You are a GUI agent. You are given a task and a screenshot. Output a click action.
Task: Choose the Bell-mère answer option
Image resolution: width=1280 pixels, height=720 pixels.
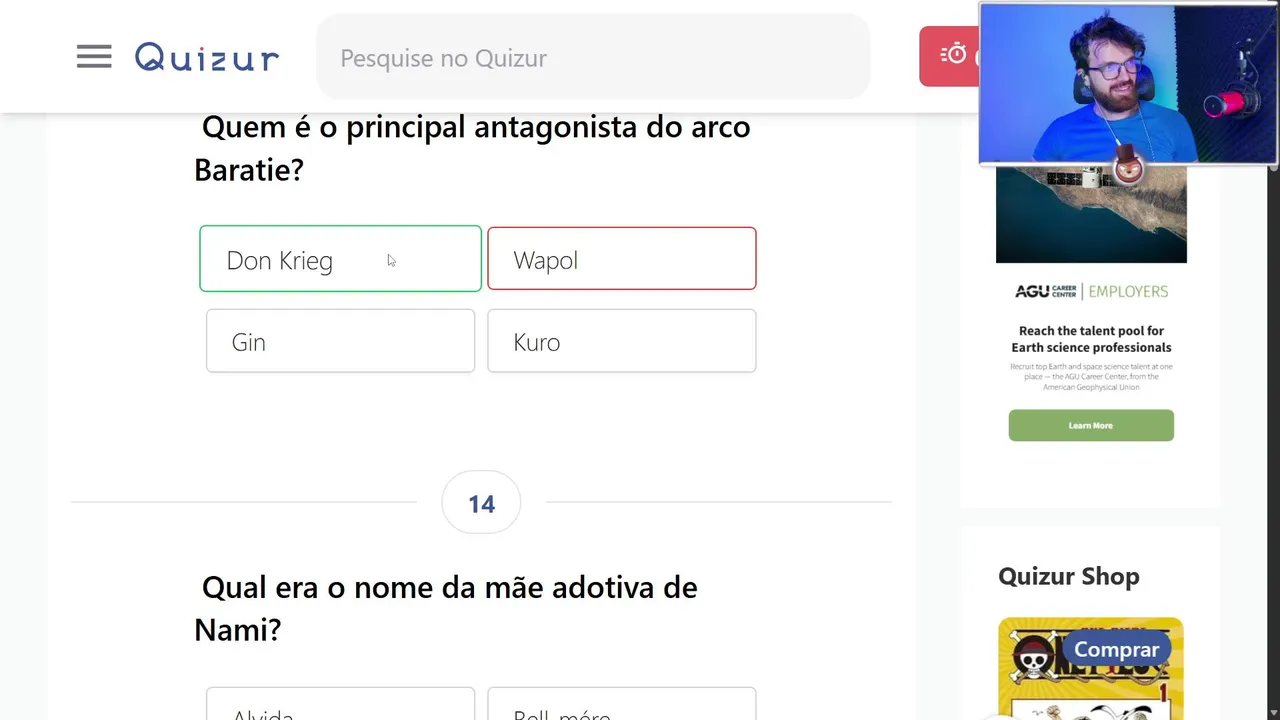coord(621,708)
